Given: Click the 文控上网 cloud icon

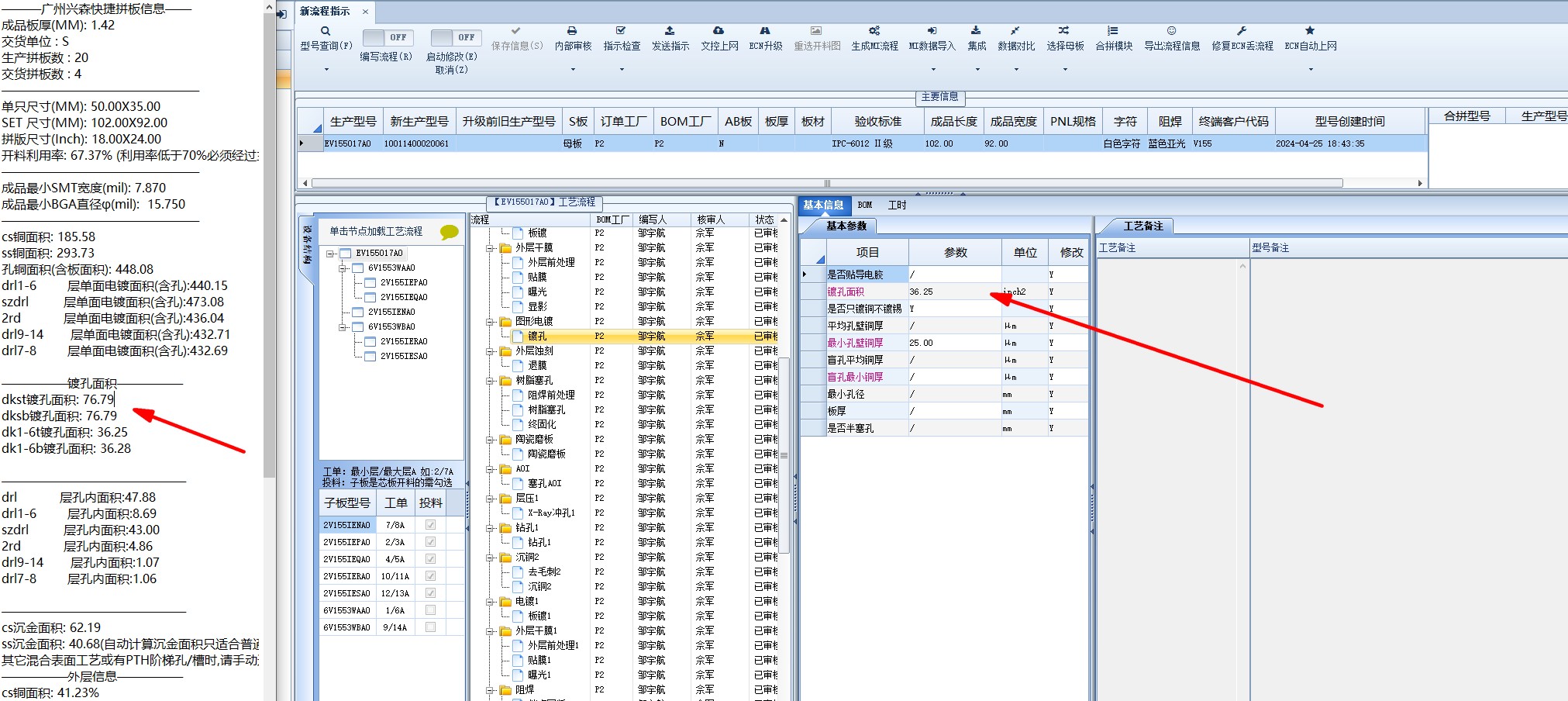Looking at the screenshot, I should (x=719, y=31).
